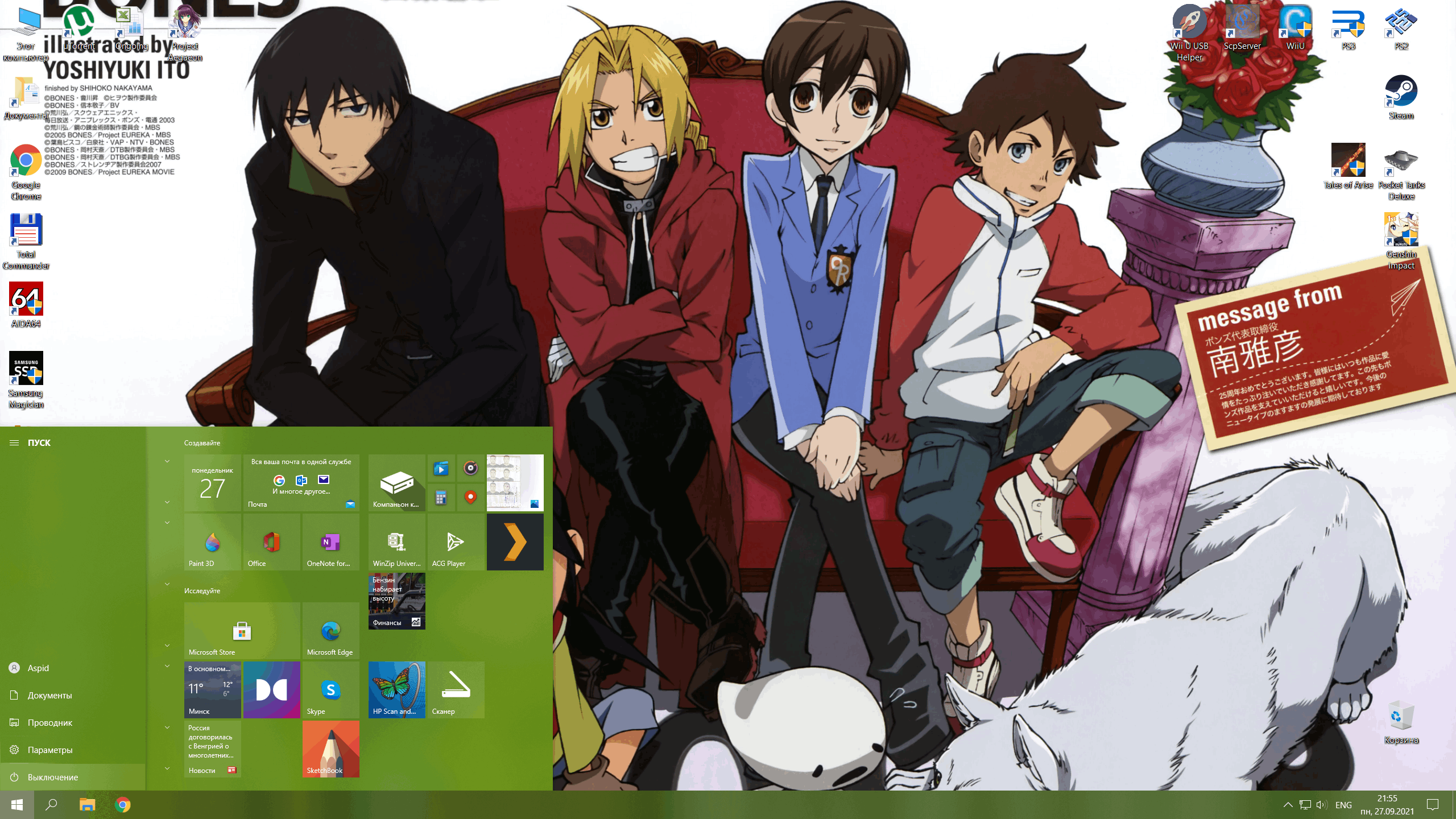This screenshot has height=819, width=1456.
Task: Open the Paint 3D tile
Action: click(213, 542)
